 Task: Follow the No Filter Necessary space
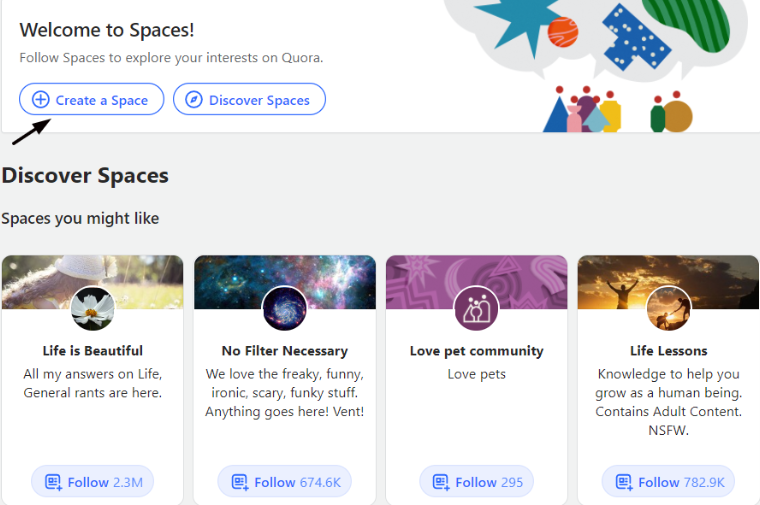tap(285, 482)
